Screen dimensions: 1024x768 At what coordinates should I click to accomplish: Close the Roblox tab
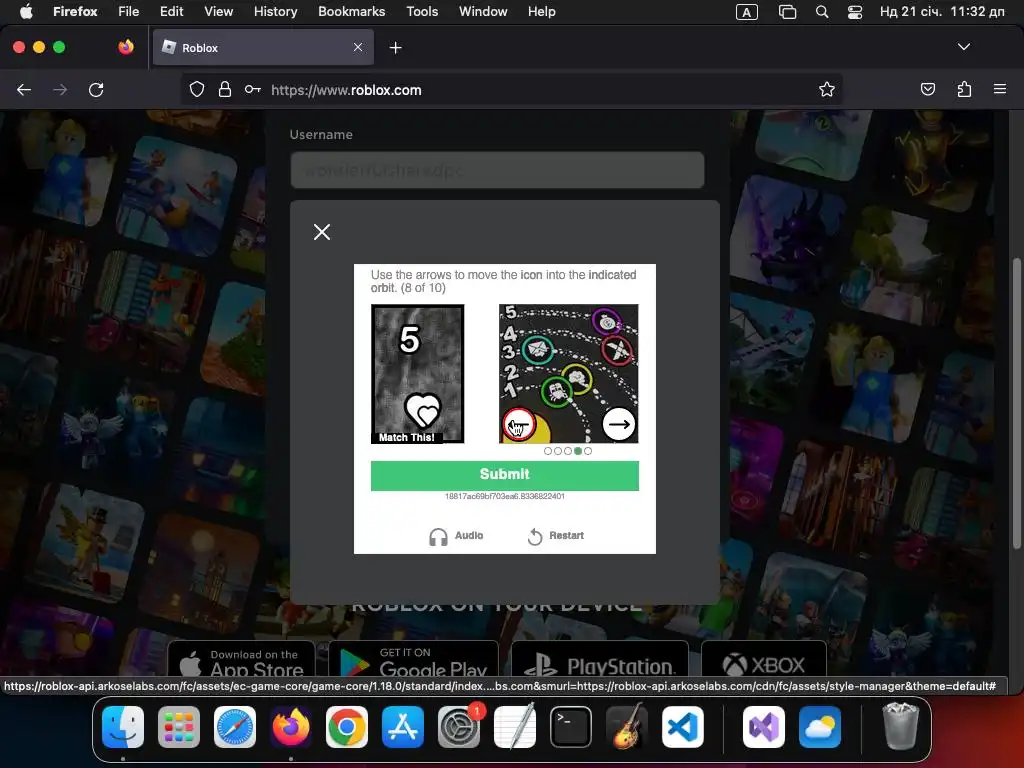358,47
